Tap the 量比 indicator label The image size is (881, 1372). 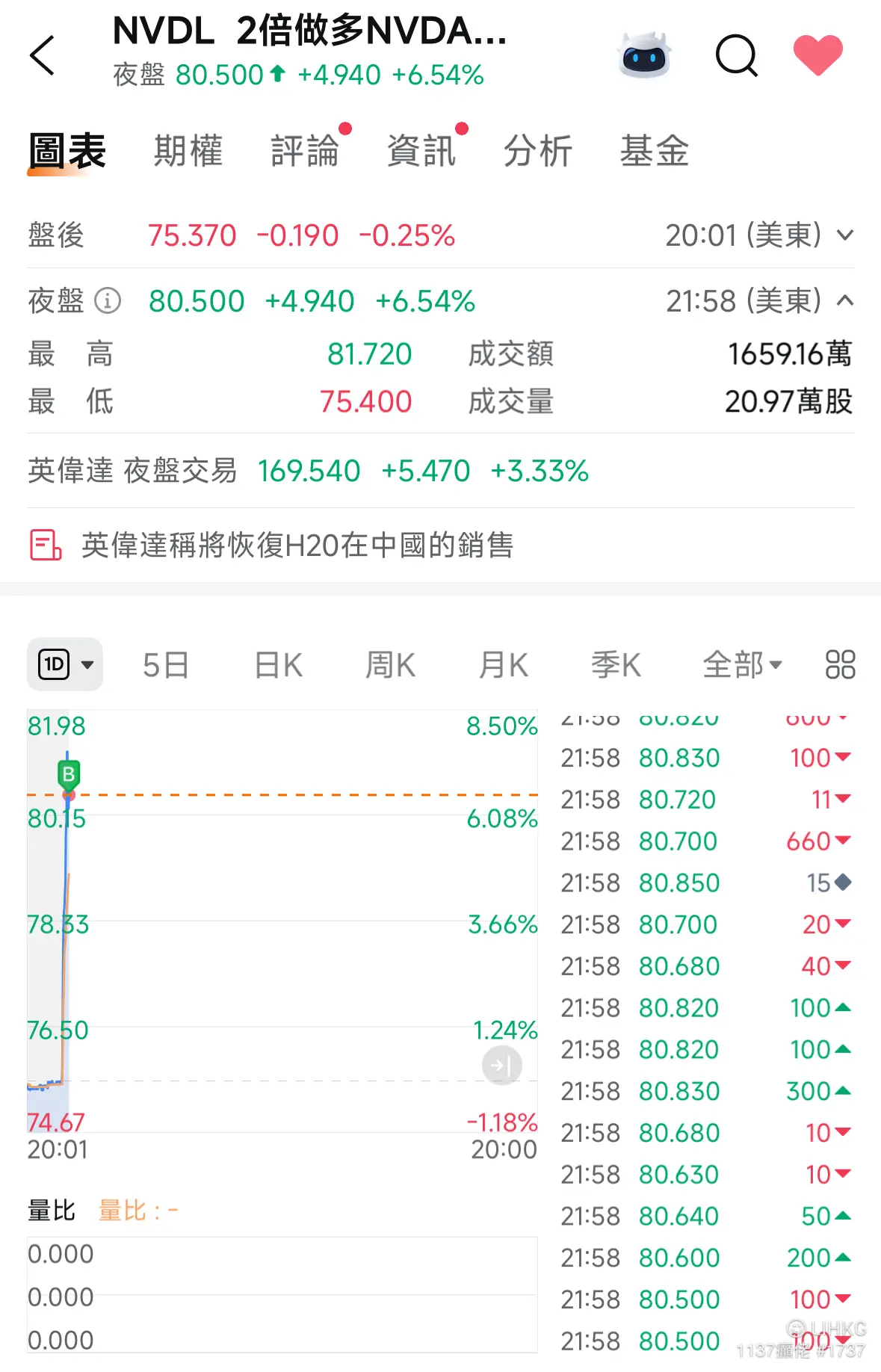pos(52,1210)
